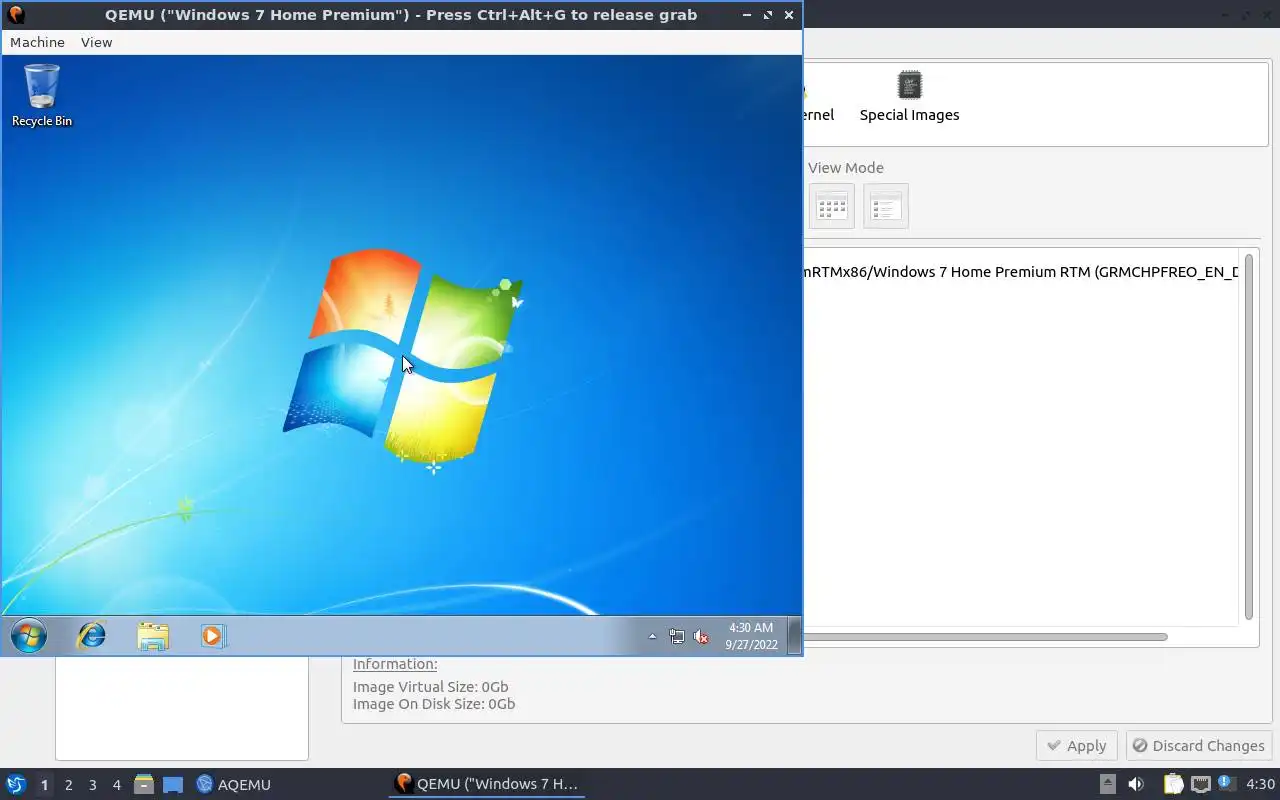
Task: Switch to workspace 3 in panel
Action: pyautogui.click(x=92, y=785)
